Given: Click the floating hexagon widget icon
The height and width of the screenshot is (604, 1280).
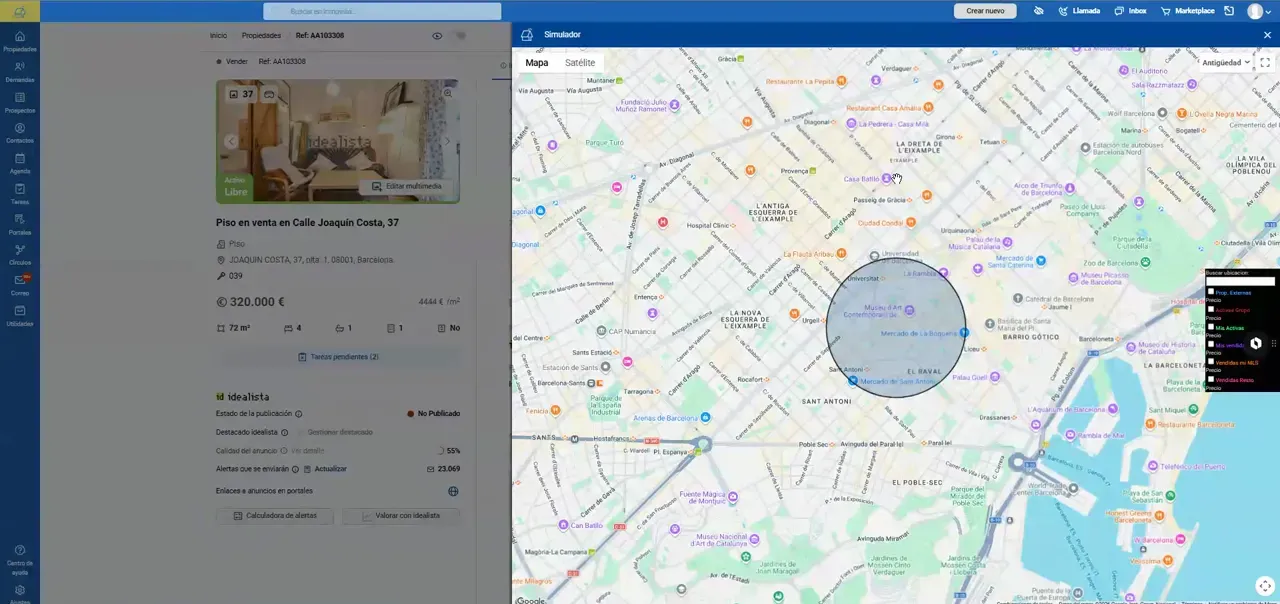Looking at the screenshot, I should [1256, 343].
